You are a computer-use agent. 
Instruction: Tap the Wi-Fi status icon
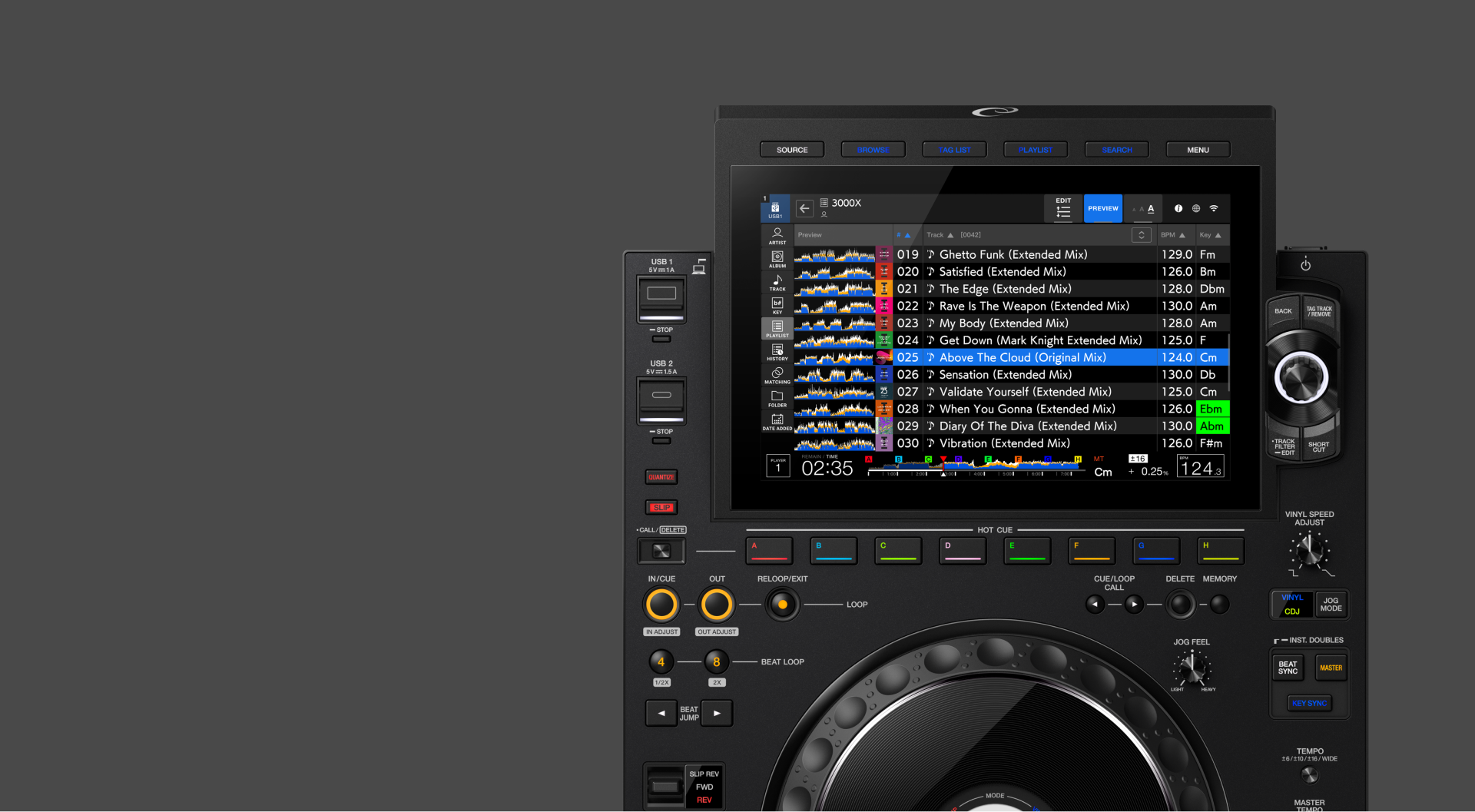[x=1214, y=208]
